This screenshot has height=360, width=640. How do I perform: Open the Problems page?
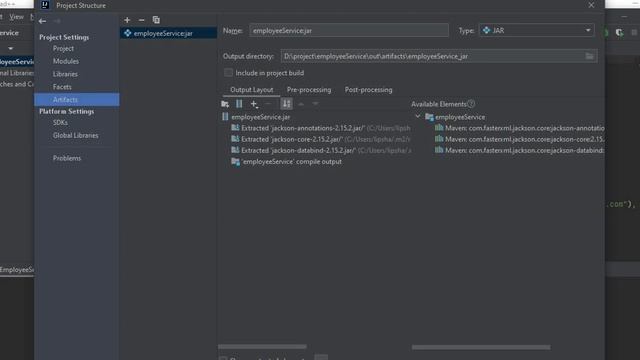click(67, 158)
